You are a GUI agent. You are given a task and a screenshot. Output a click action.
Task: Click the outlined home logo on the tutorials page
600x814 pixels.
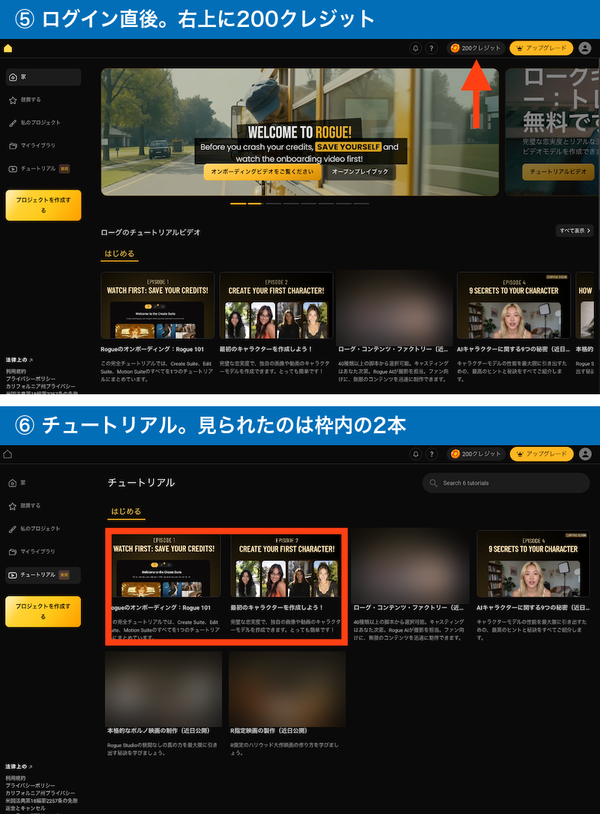coord(8,454)
